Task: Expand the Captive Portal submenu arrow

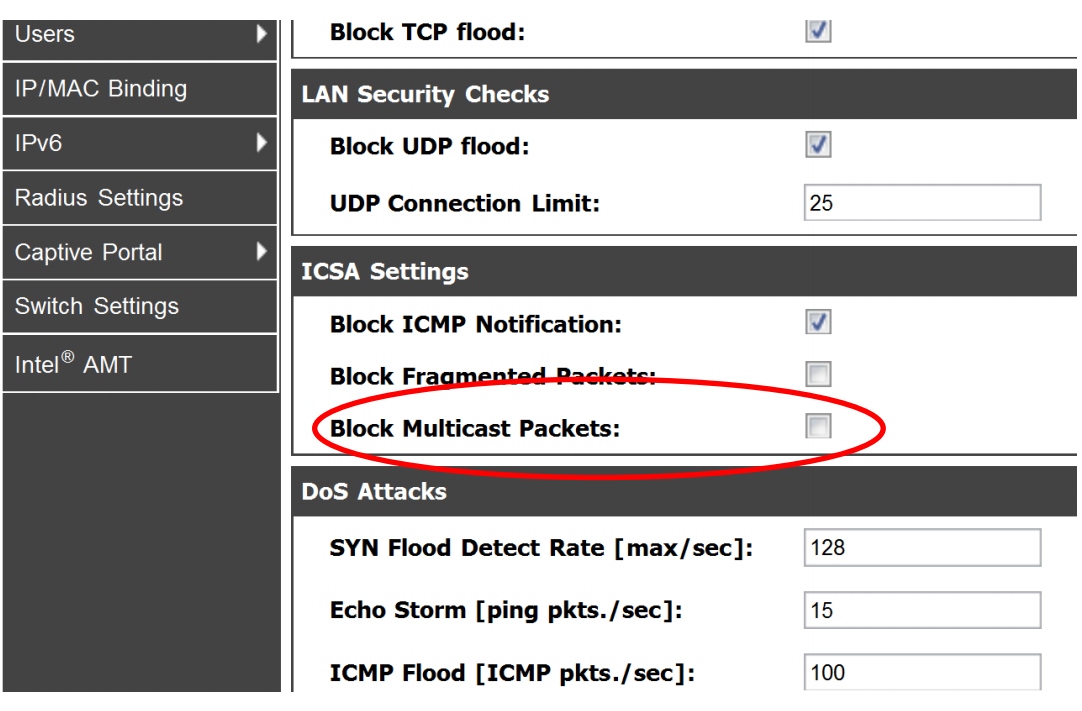Action: point(262,252)
